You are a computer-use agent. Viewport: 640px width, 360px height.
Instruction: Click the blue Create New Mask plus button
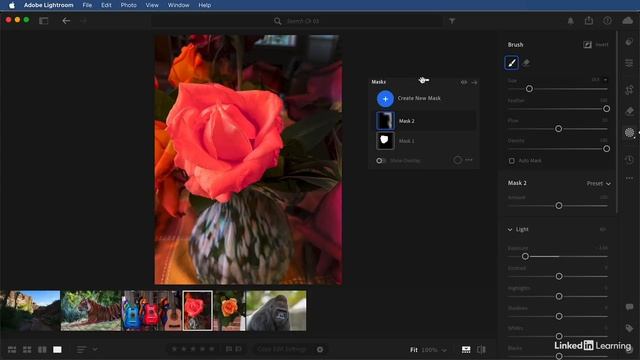click(x=385, y=99)
